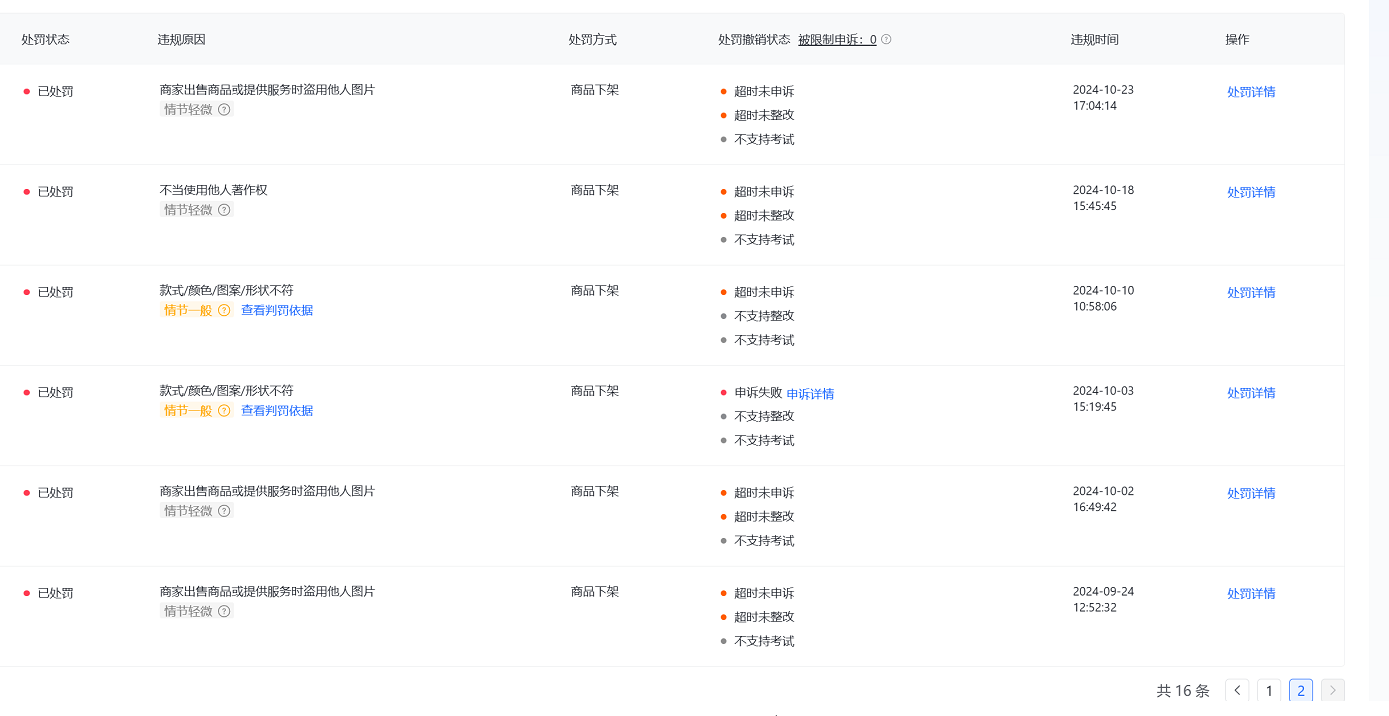The image size is (1389, 716).
Task: Open 处罚详情 for 2024-10-03 violation
Action: (x=1251, y=393)
